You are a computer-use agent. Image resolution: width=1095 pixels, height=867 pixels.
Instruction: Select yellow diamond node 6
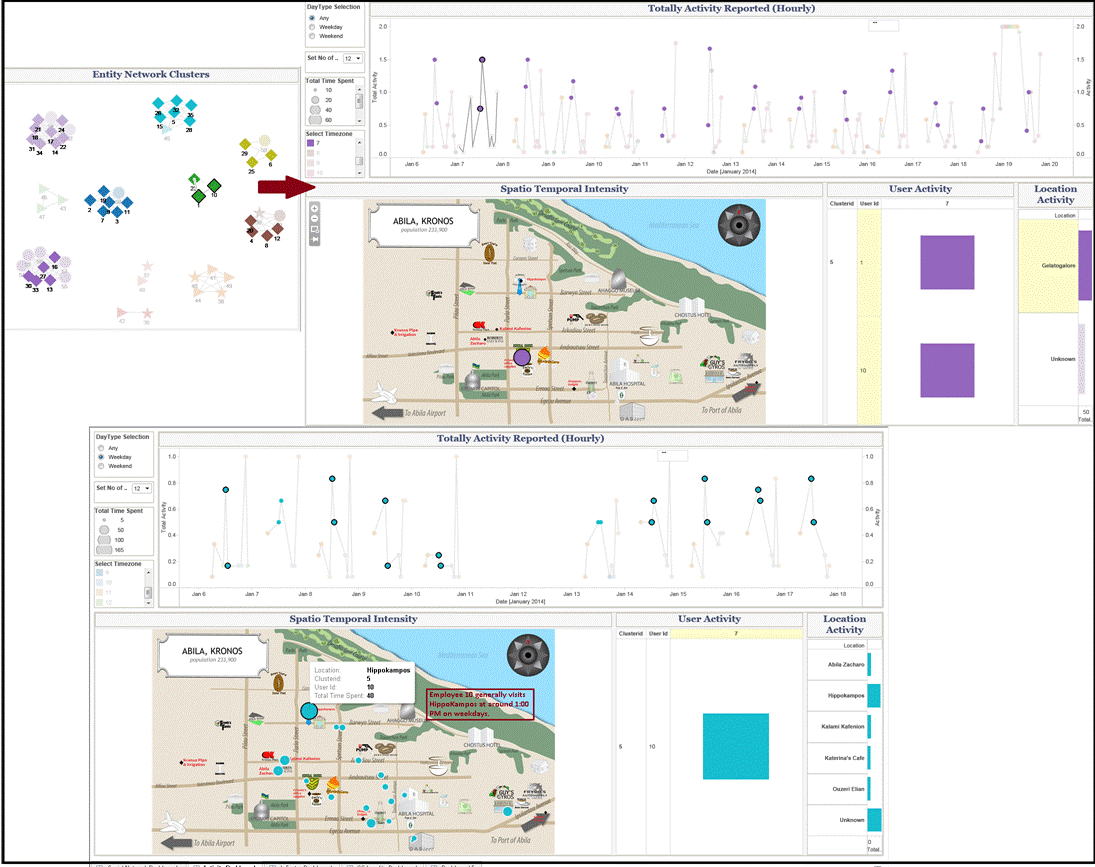pyautogui.click(x=272, y=155)
